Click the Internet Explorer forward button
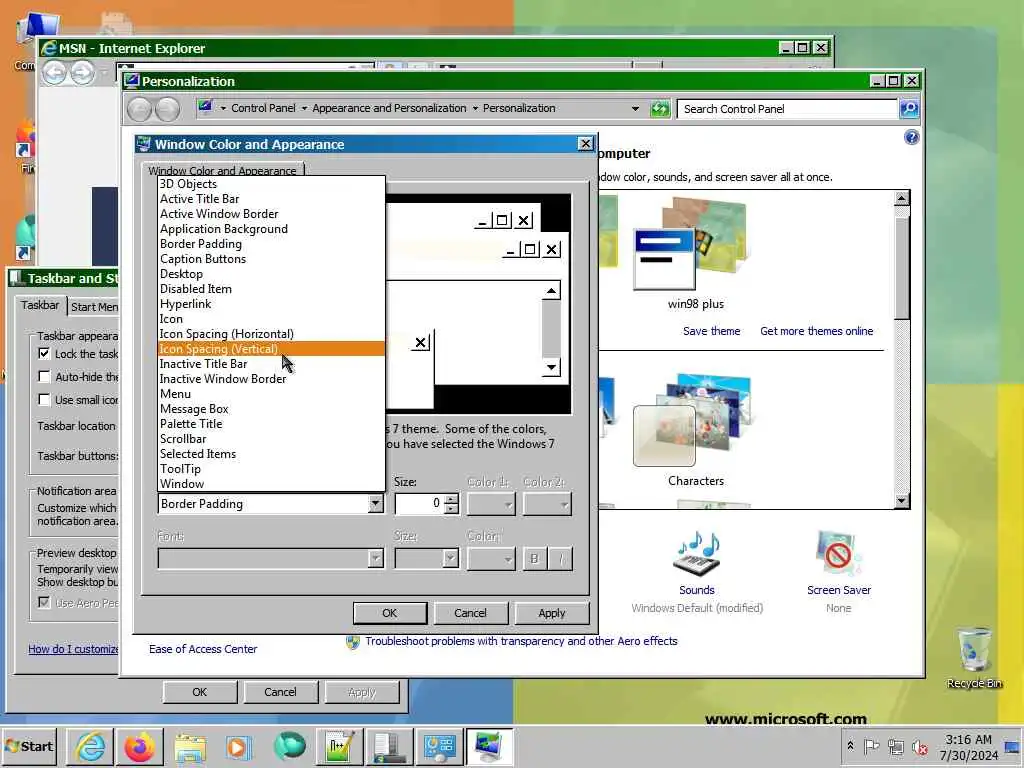 (x=83, y=72)
